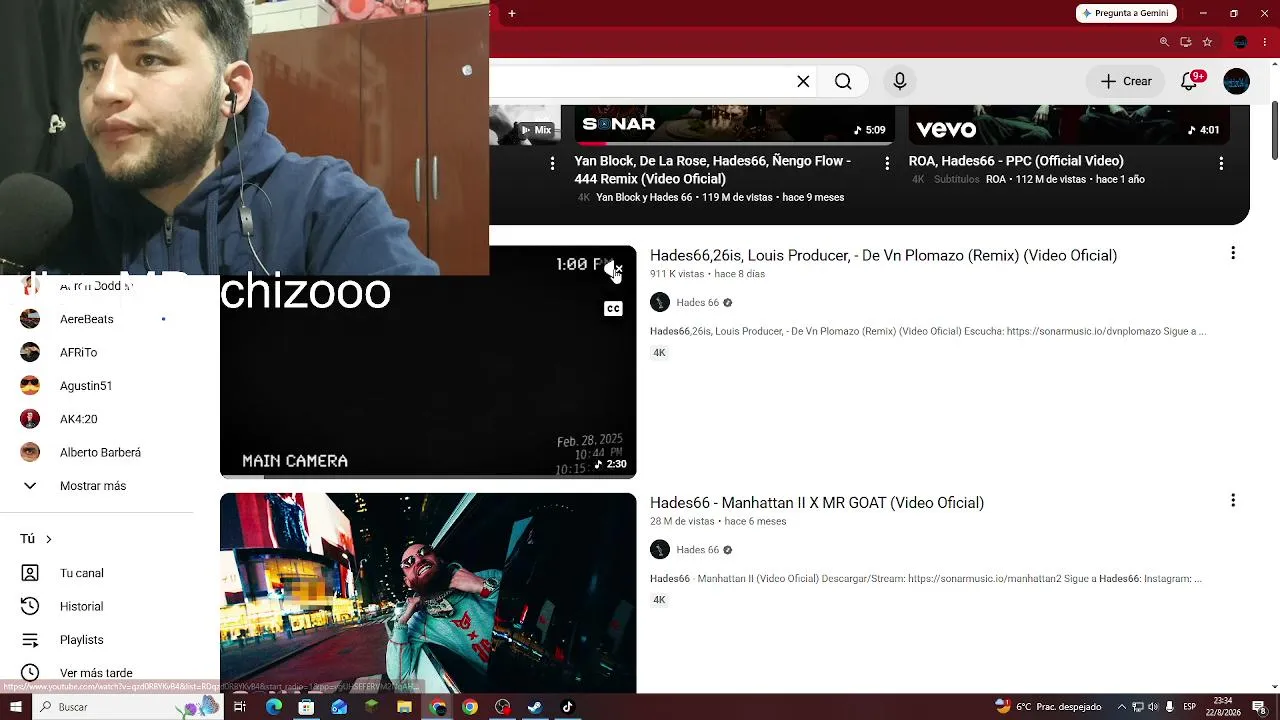Open File Explorer from taskbar
This screenshot has width=1280, height=720.
[x=404, y=707]
